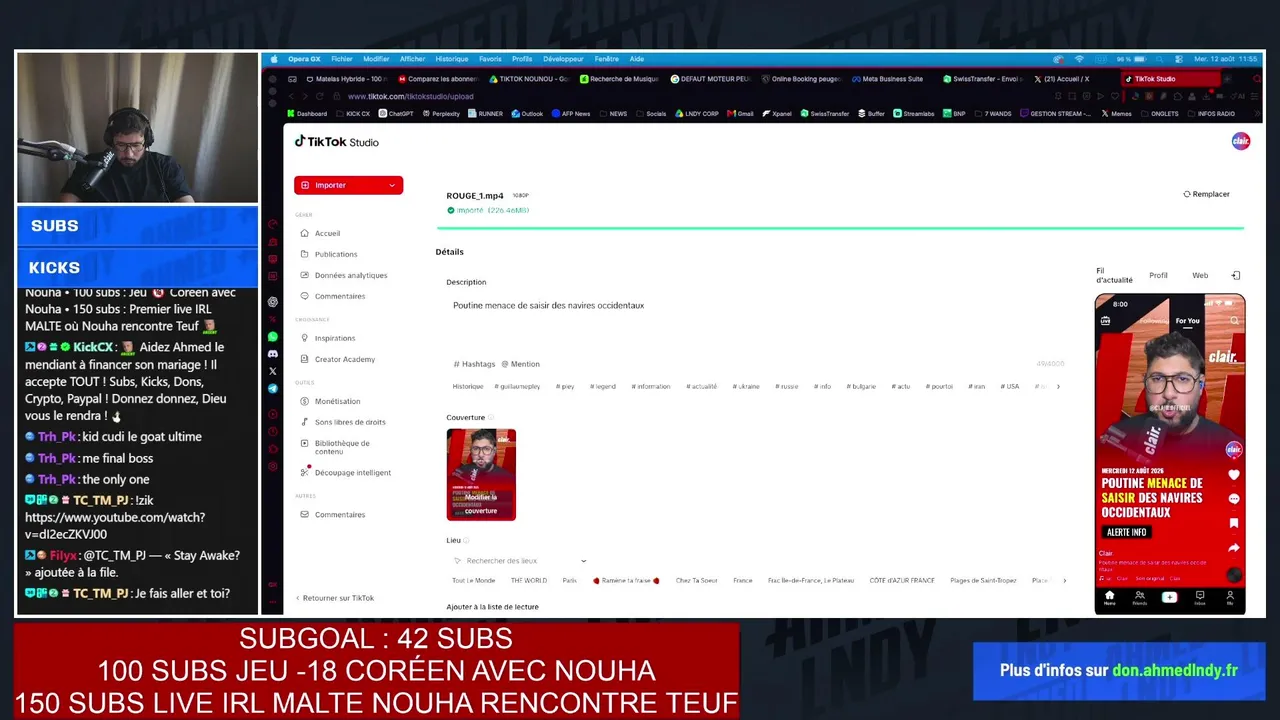Click the Hashtags button
1280x720 pixels.
click(474, 364)
